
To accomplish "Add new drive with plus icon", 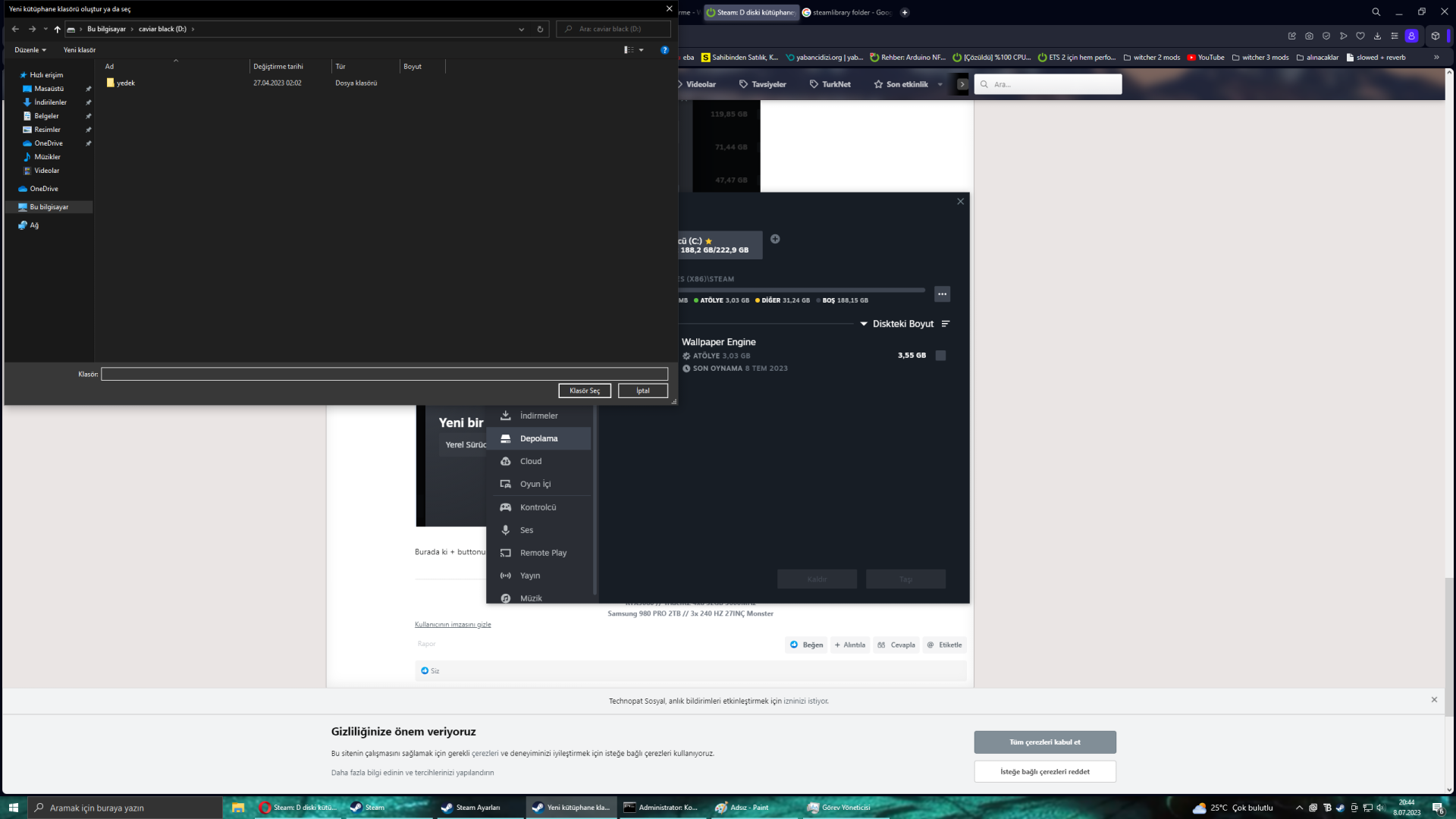I will click(x=775, y=239).
